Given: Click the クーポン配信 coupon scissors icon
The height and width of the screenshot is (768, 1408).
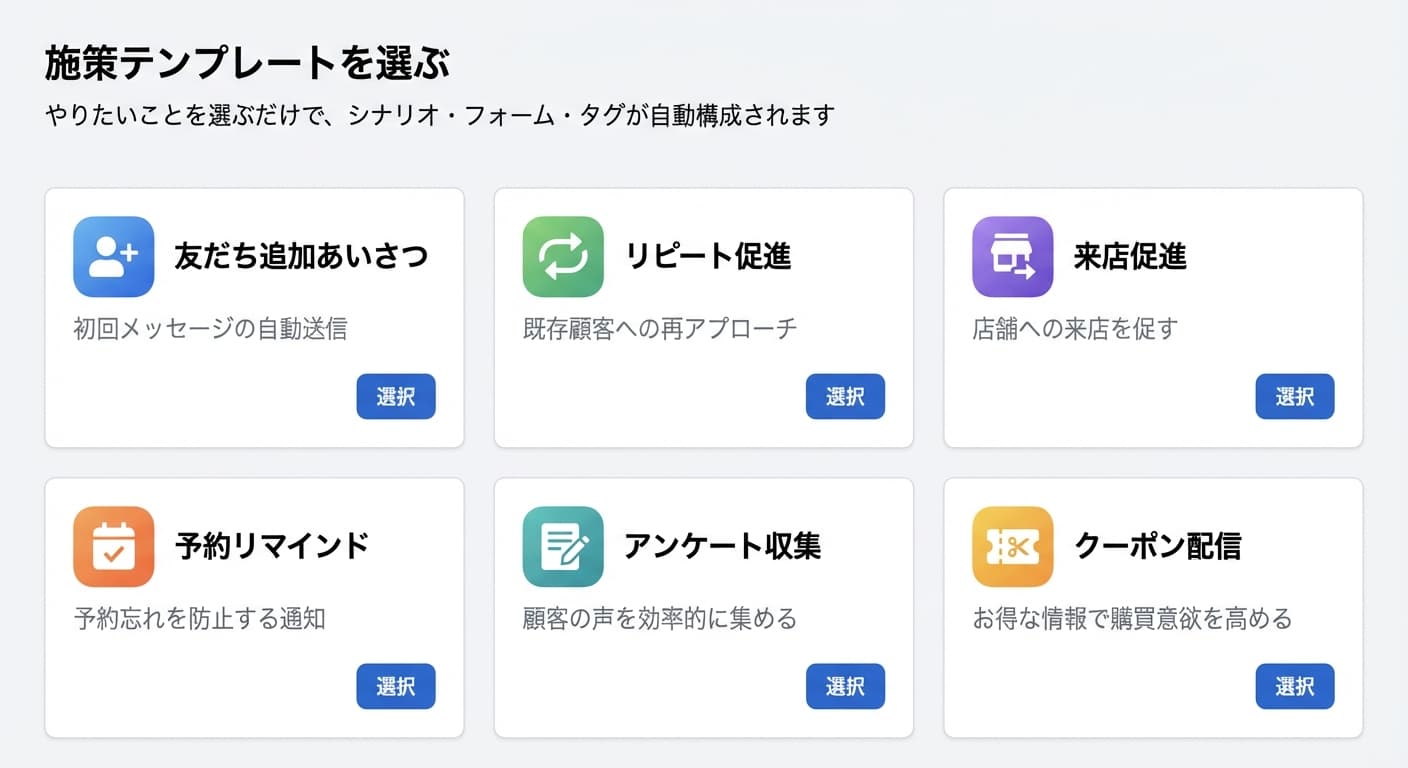Looking at the screenshot, I should (x=1012, y=547).
